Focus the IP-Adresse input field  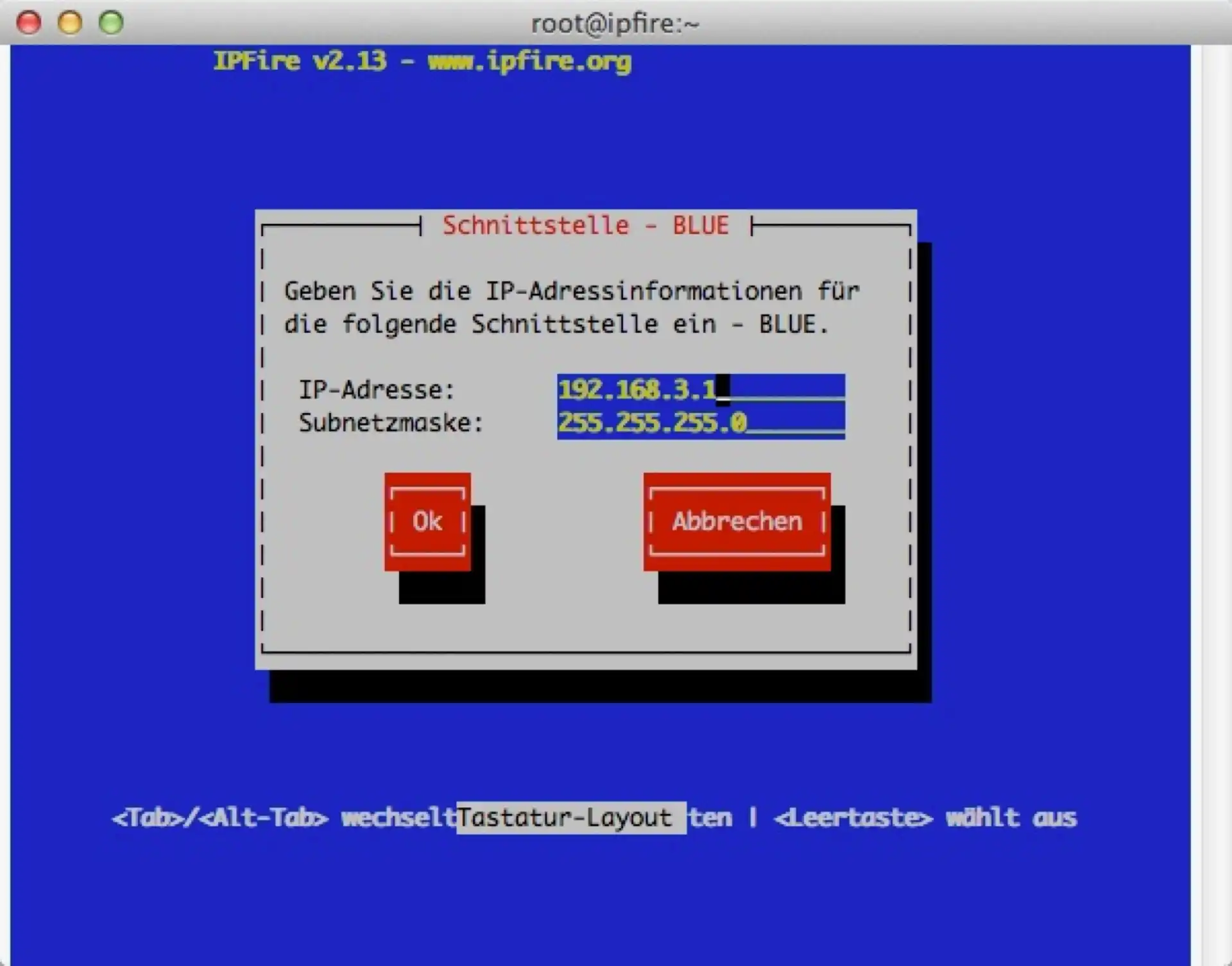[699, 389]
